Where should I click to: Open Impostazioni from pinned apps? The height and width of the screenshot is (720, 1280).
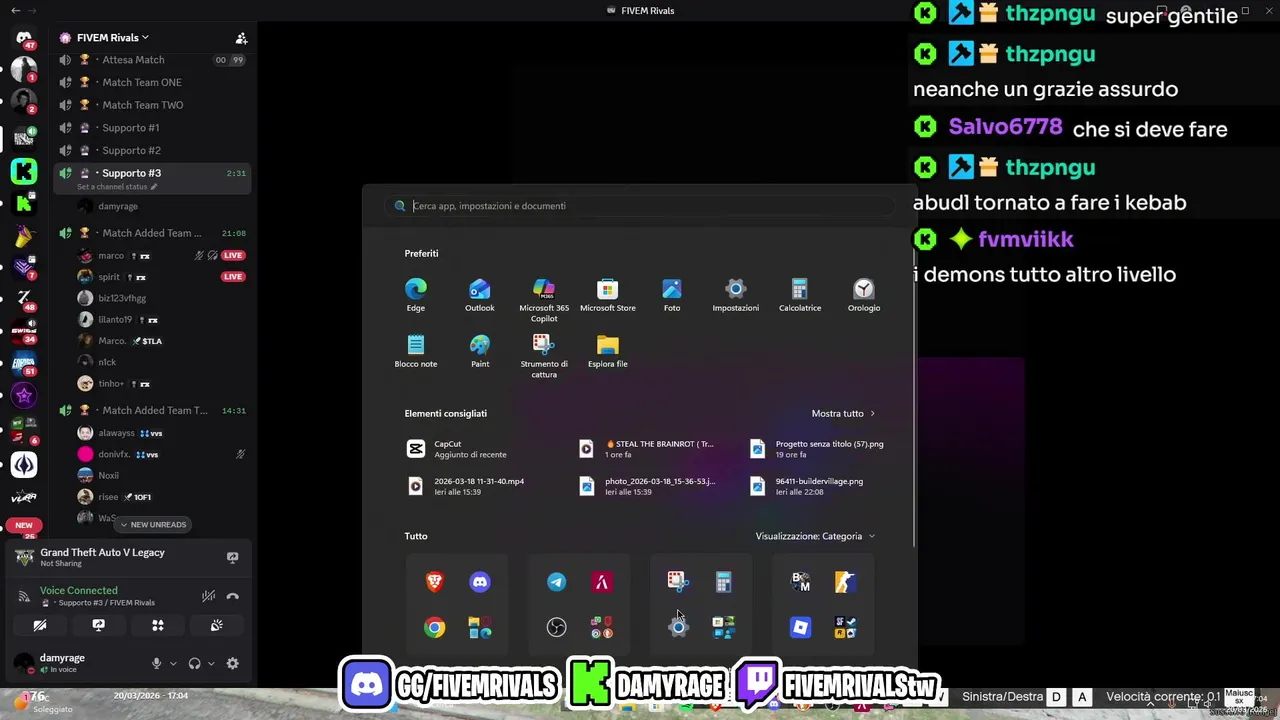[x=736, y=295]
